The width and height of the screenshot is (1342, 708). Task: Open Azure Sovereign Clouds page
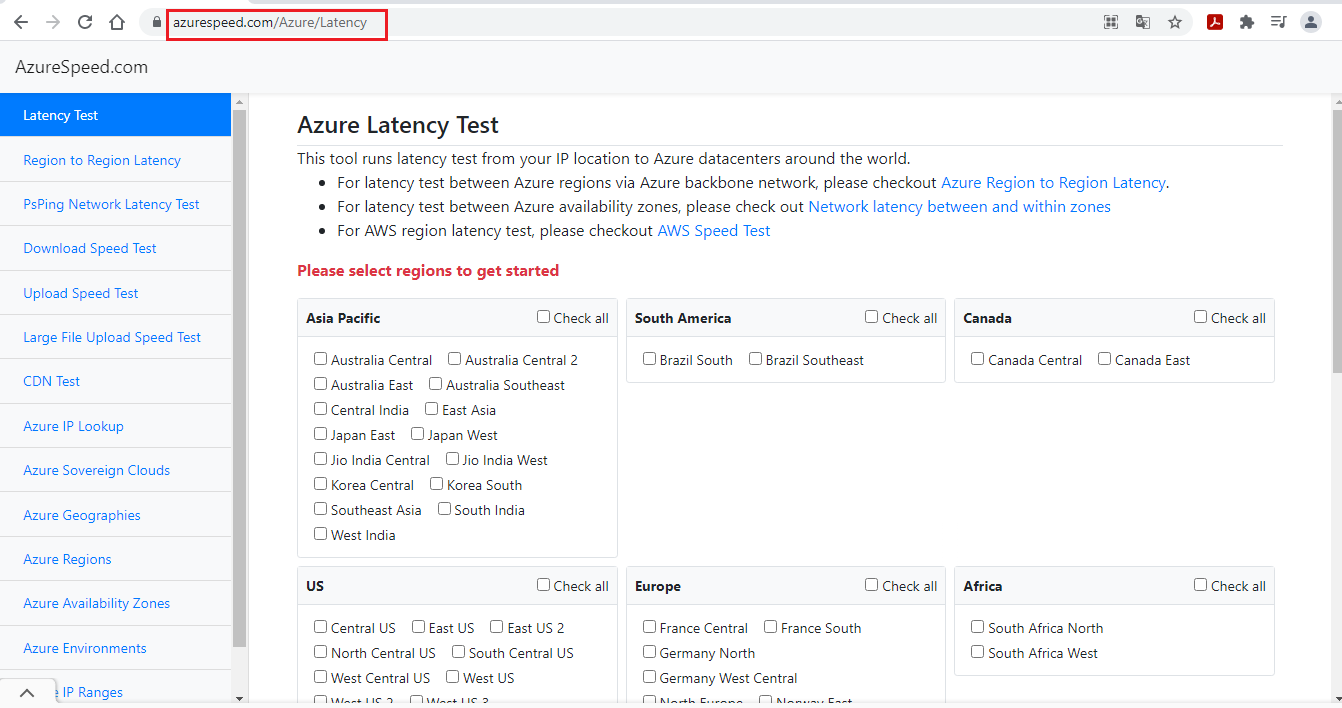coord(116,470)
